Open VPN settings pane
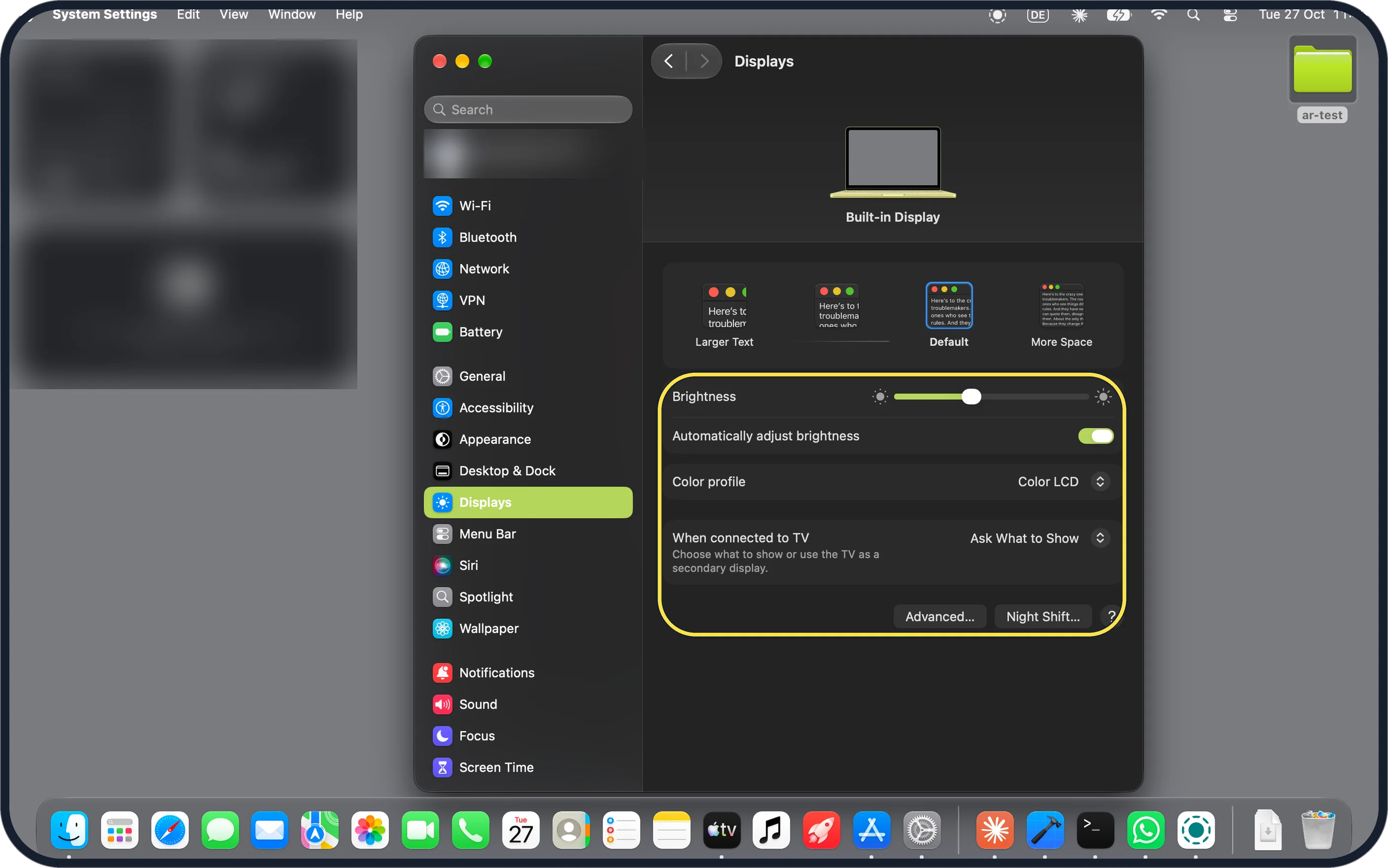The width and height of the screenshot is (1388, 868). click(x=528, y=300)
